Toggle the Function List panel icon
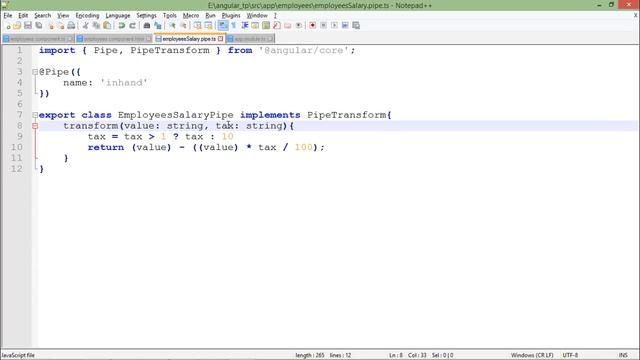Screen dimensions: 640x360 pos(277,26)
